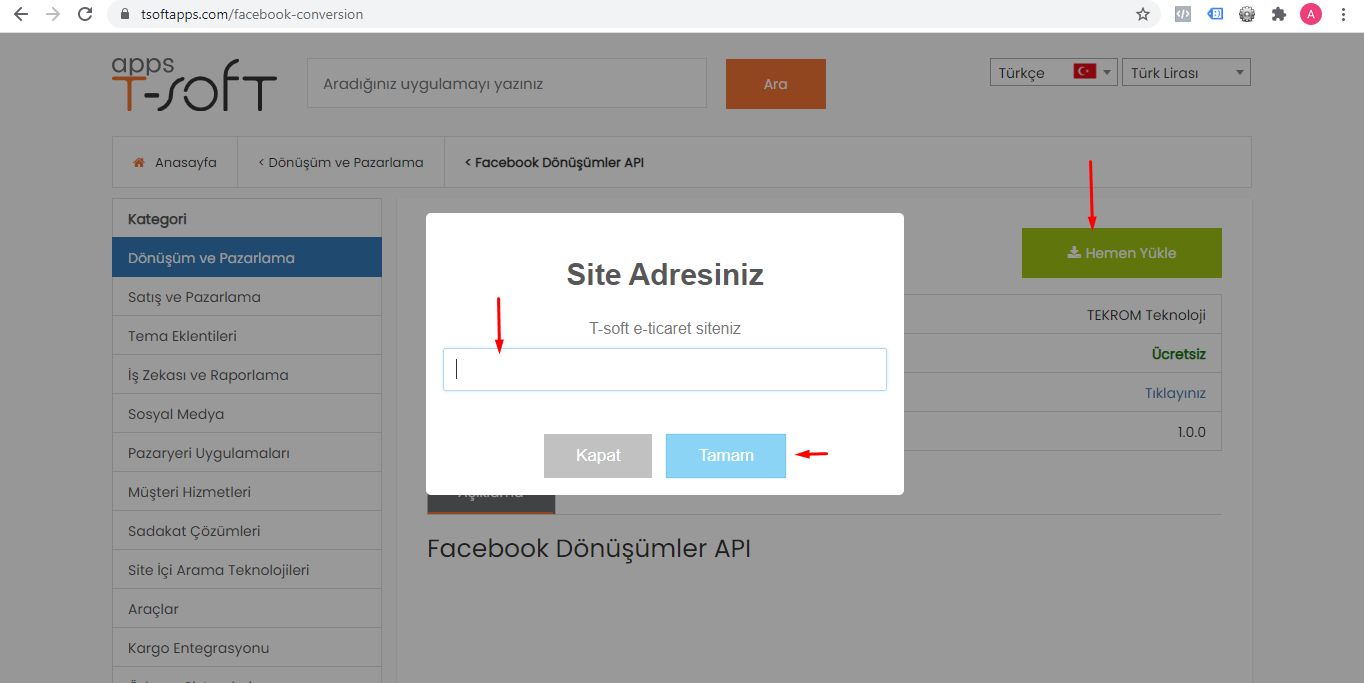The image size is (1364, 683).
Task: Click the Anasayfa home icon
Action: 139,162
